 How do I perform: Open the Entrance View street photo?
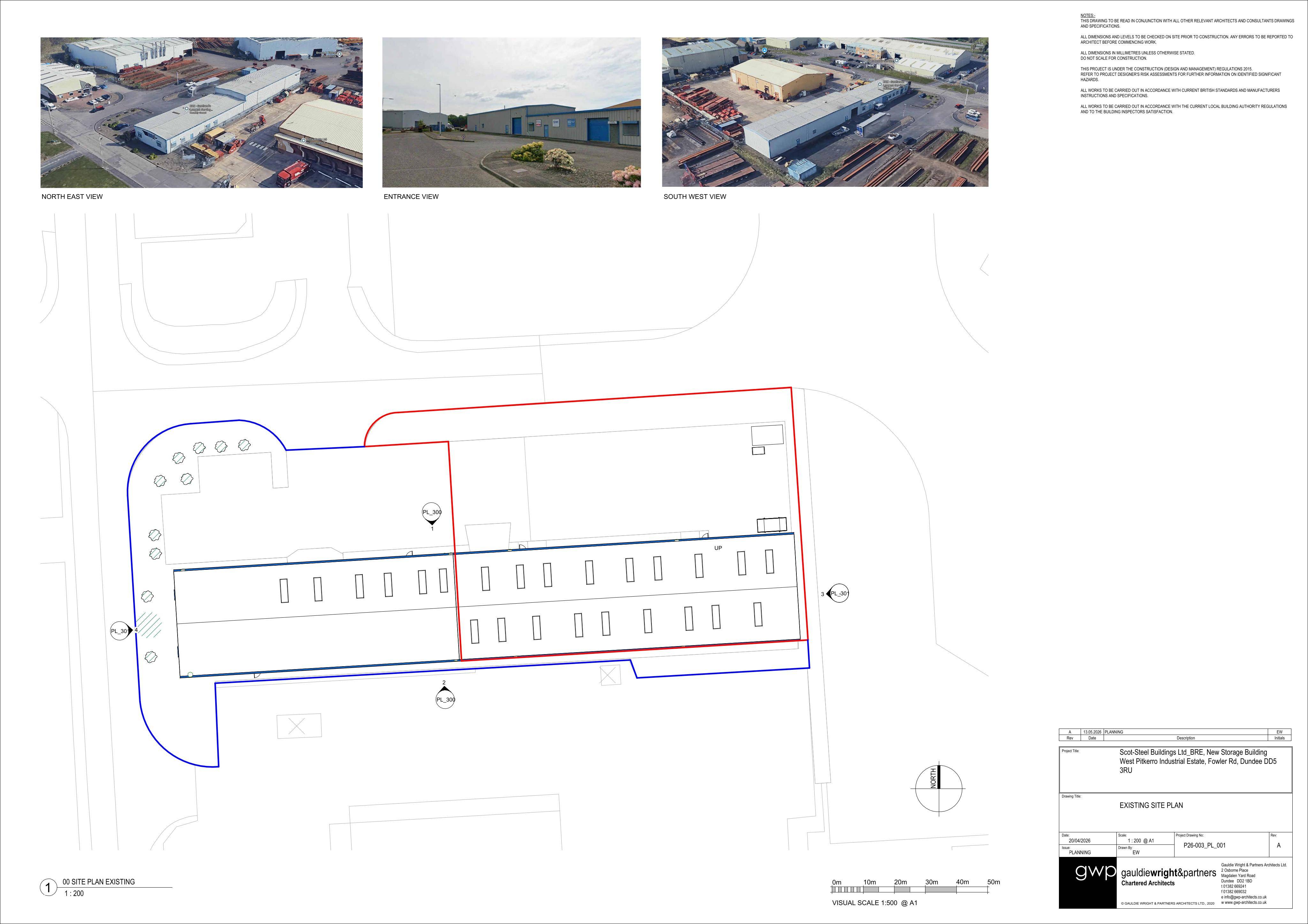coord(511,112)
